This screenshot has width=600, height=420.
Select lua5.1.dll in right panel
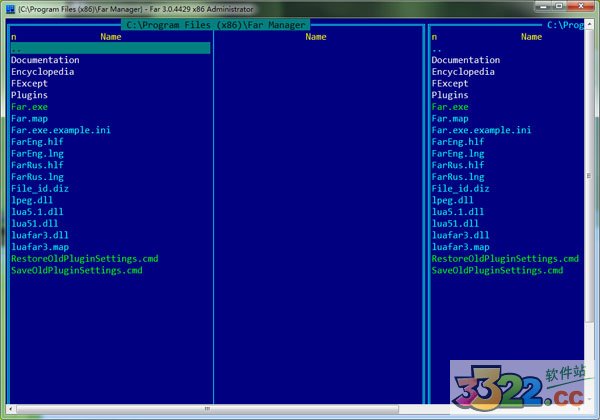click(458, 212)
